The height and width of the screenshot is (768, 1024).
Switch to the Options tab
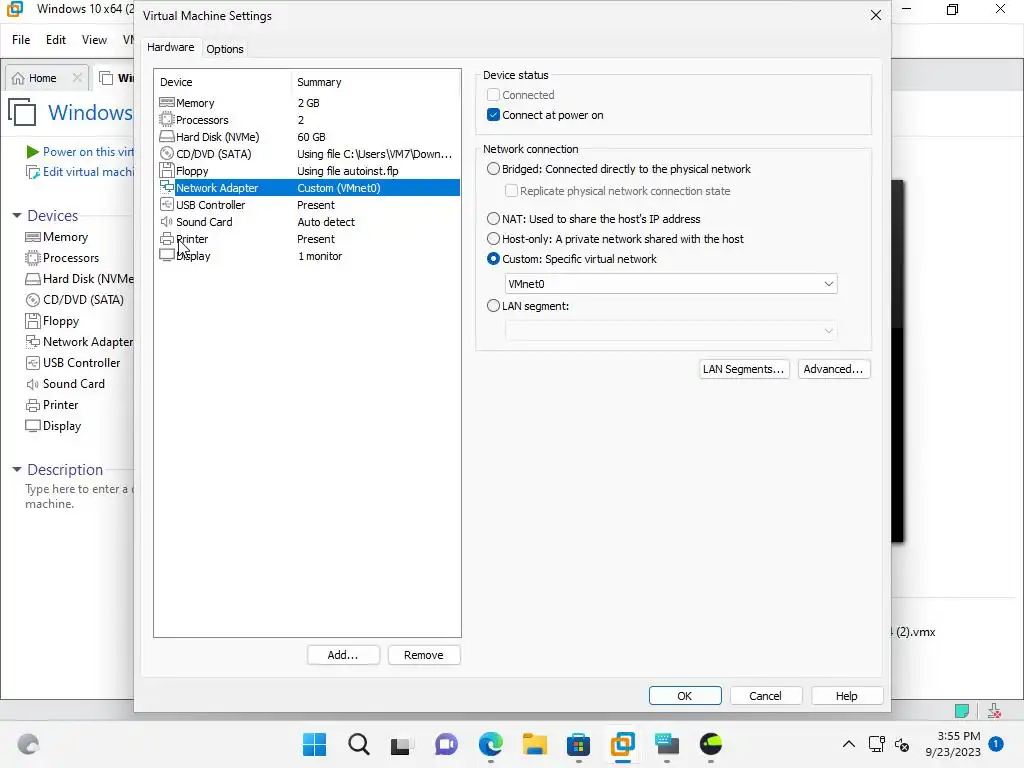[x=225, y=49]
